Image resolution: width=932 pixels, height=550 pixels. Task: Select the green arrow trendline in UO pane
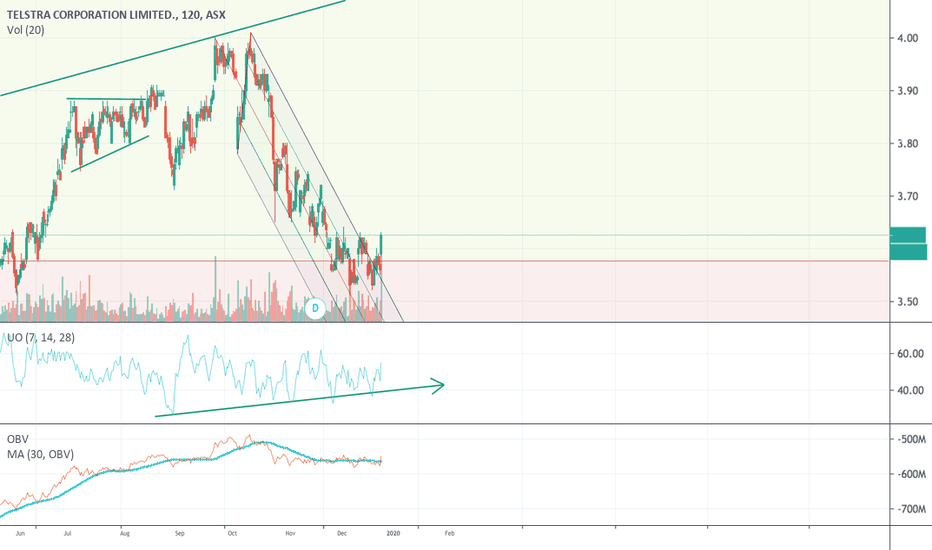[x=300, y=400]
